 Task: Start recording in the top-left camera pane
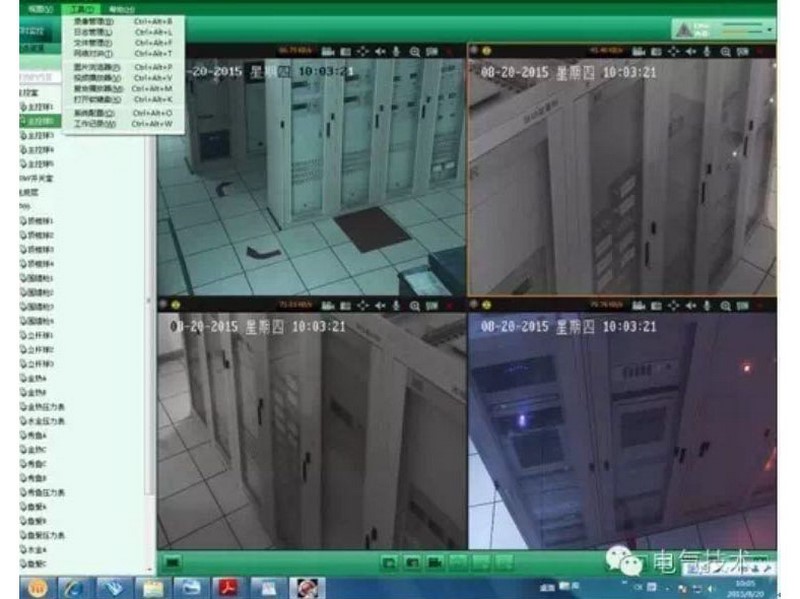(x=329, y=50)
